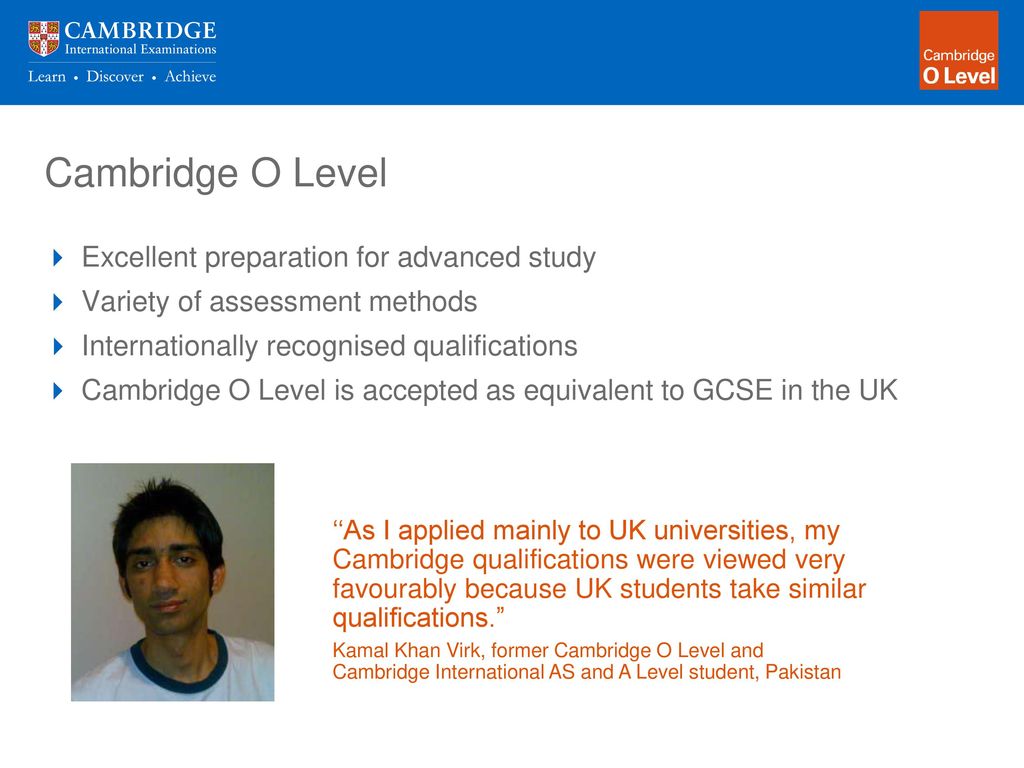Click the bullet arrow beside Excellent preparation
Image resolution: width=1024 pixels, height=768 pixels.
pyautogui.click(x=57, y=258)
